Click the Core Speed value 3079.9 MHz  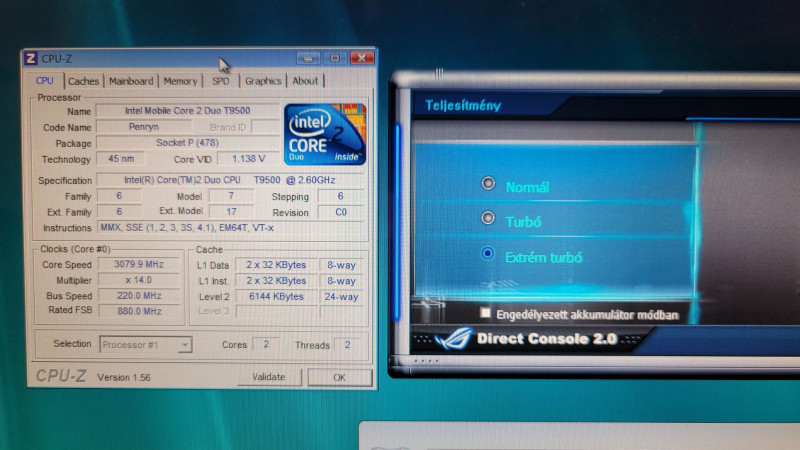click(139, 264)
